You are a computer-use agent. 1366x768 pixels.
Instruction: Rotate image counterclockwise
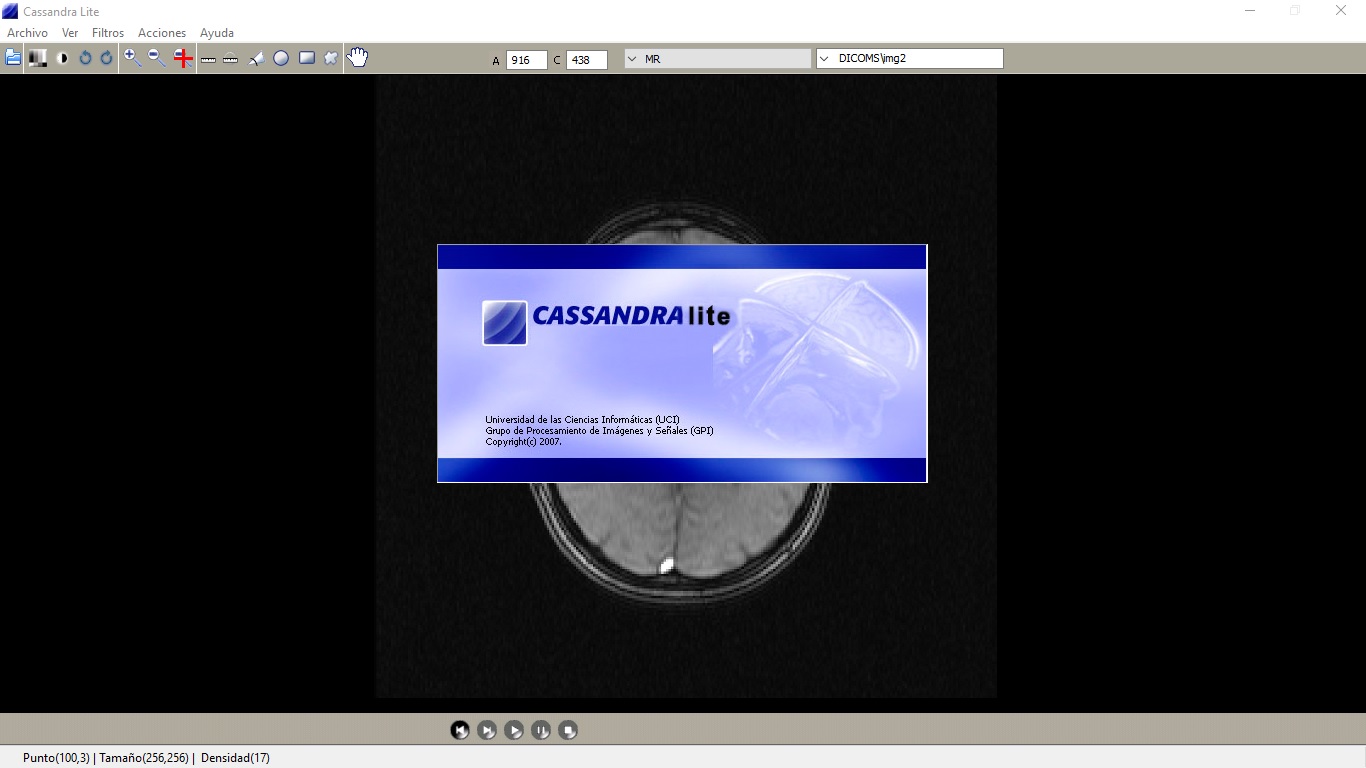[85, 58]
